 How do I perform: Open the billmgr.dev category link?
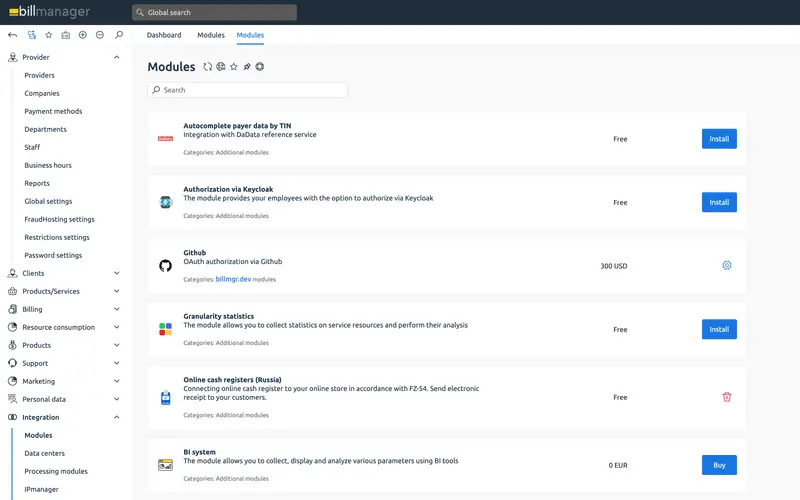pyautogui.click(x=233, y=279)
